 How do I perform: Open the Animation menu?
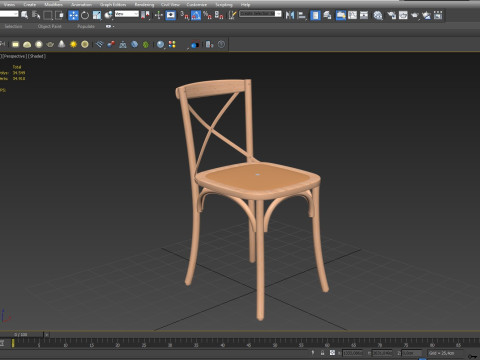(81, 5)
